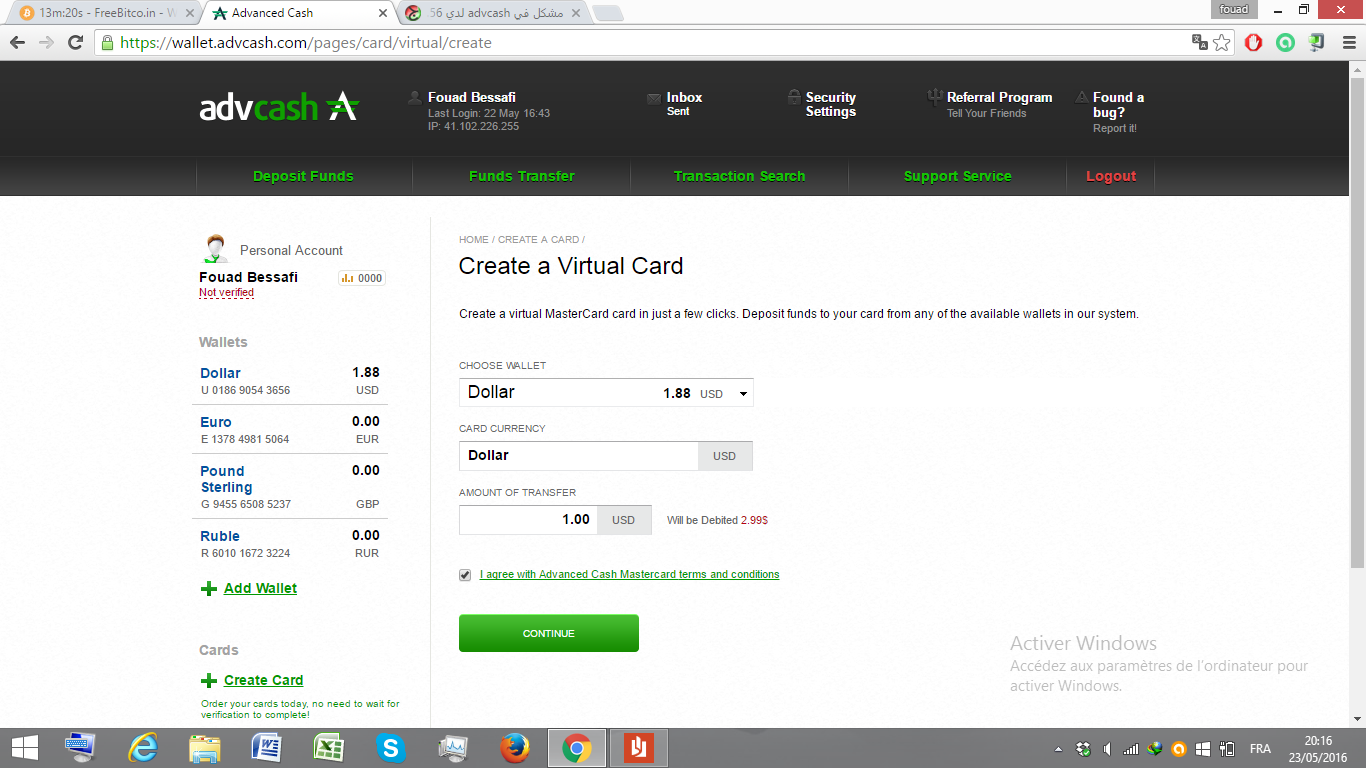Click the FRA keyboard language indicator
1366x768 pixels.
click(x=1260, y=749)
